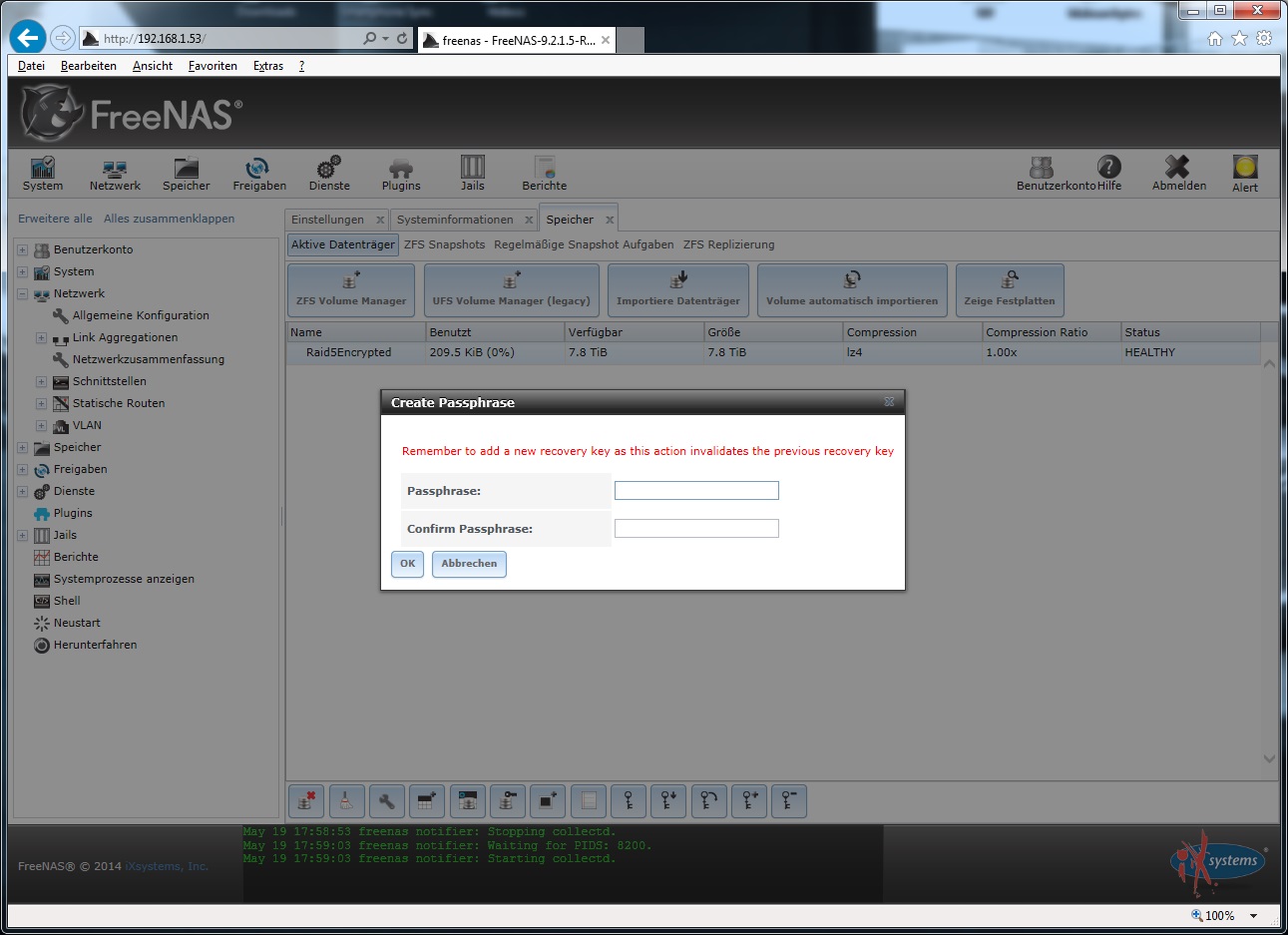Click the key with minus icon

pos(789,801)
